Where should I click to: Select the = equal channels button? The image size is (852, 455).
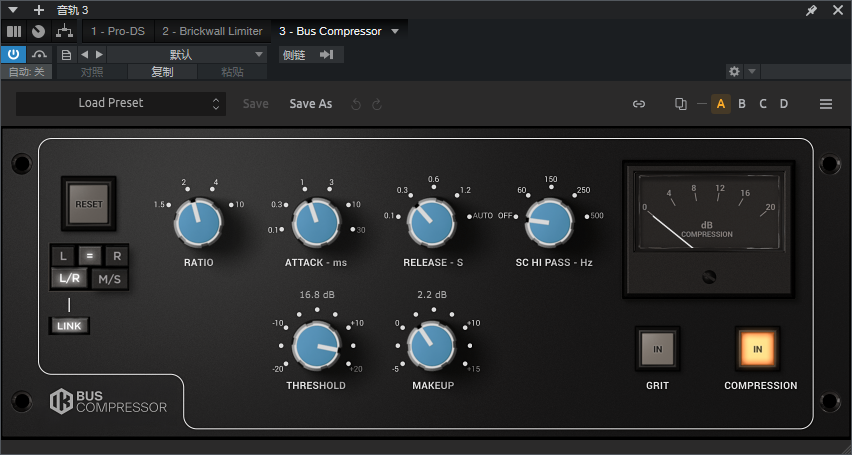click(90, 256)
